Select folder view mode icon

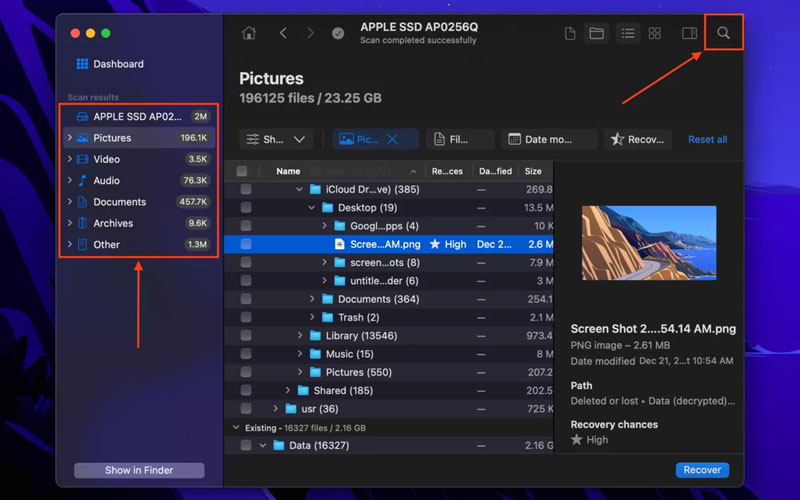[x=597, y=33]
